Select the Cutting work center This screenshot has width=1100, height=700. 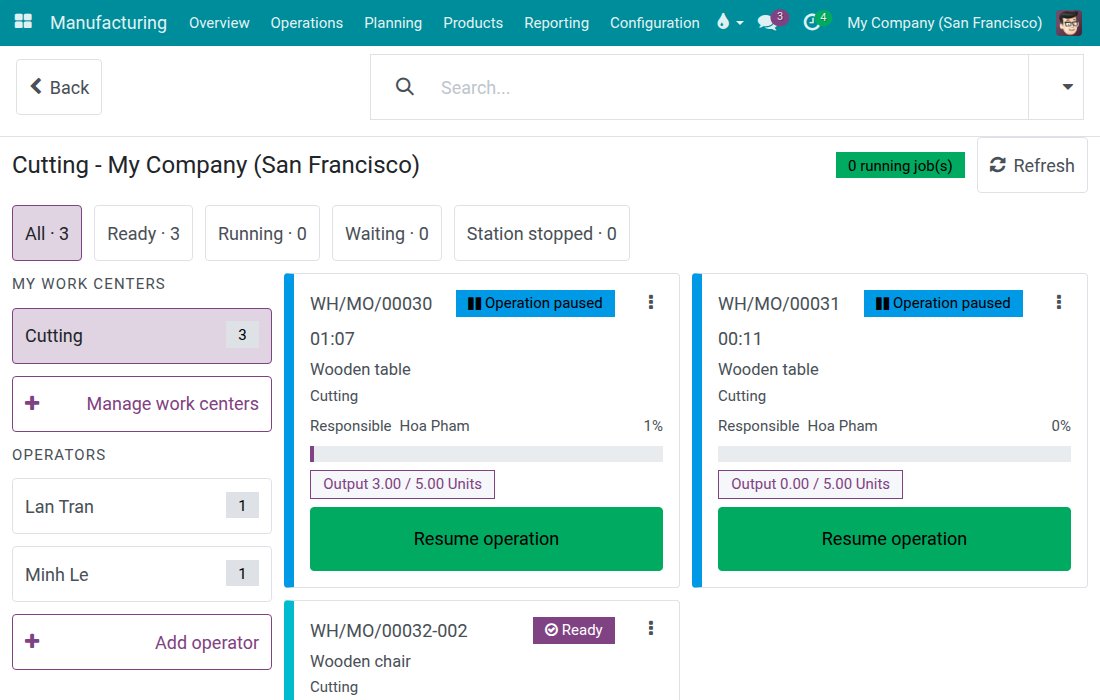[x=142, y=336]
